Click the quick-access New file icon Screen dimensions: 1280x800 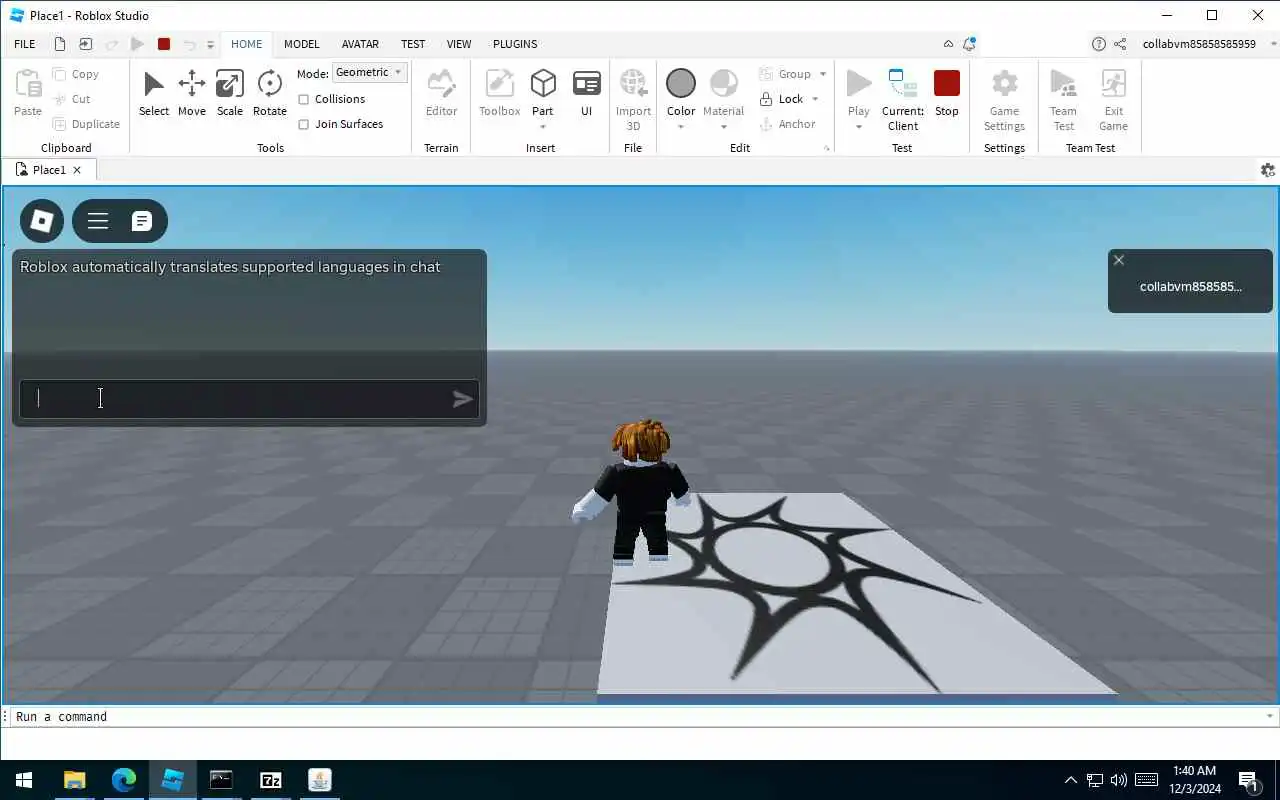coord(60,44)
